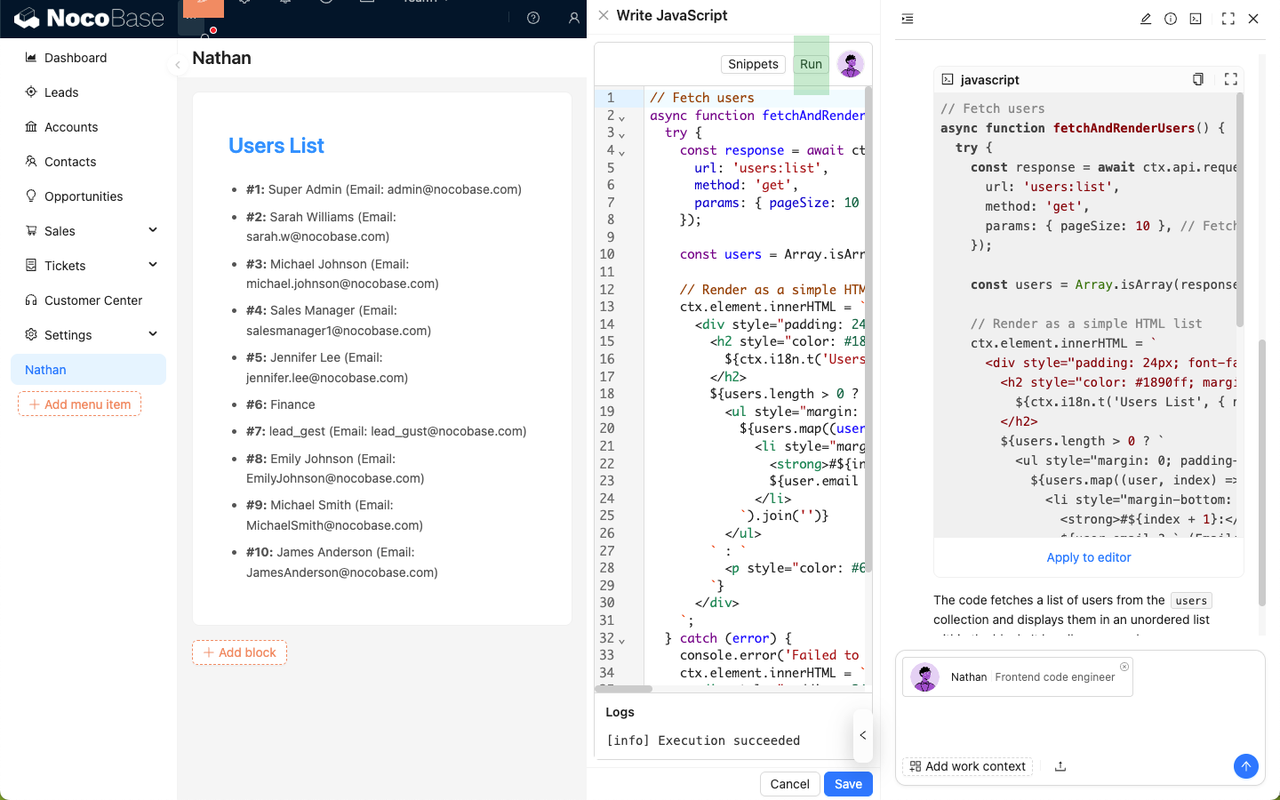Open the Contacts menu item
Screen dimensions: 1280x800
coord(88,162)
